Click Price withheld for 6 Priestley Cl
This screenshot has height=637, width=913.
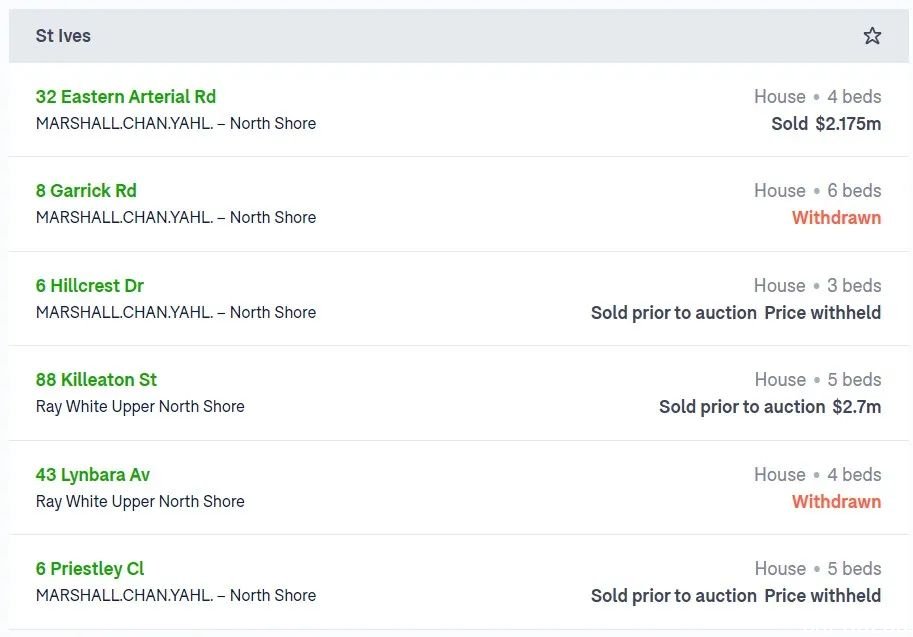click(x=822, y=596)
